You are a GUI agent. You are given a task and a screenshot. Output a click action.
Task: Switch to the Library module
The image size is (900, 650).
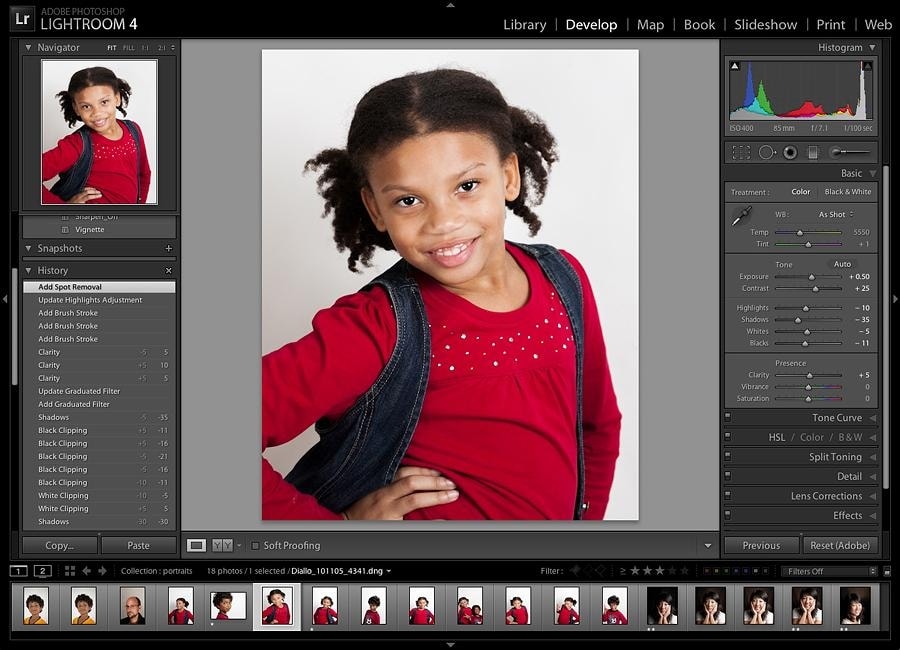(x=524, y=24)
